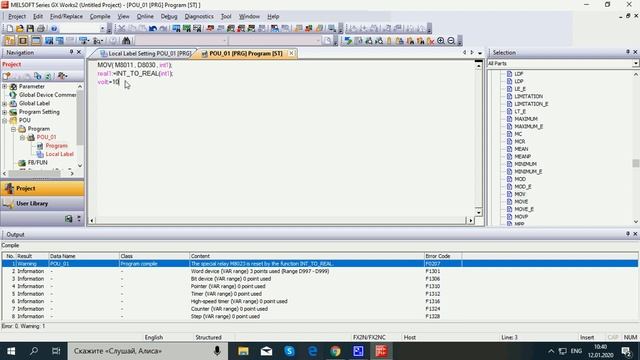
Task: Click the Find binoculars icon
Action: pos(126,40)
